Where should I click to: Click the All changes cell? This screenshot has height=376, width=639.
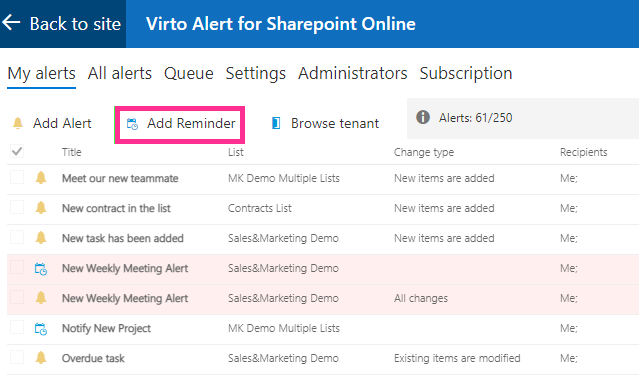(x=421, y=298)
